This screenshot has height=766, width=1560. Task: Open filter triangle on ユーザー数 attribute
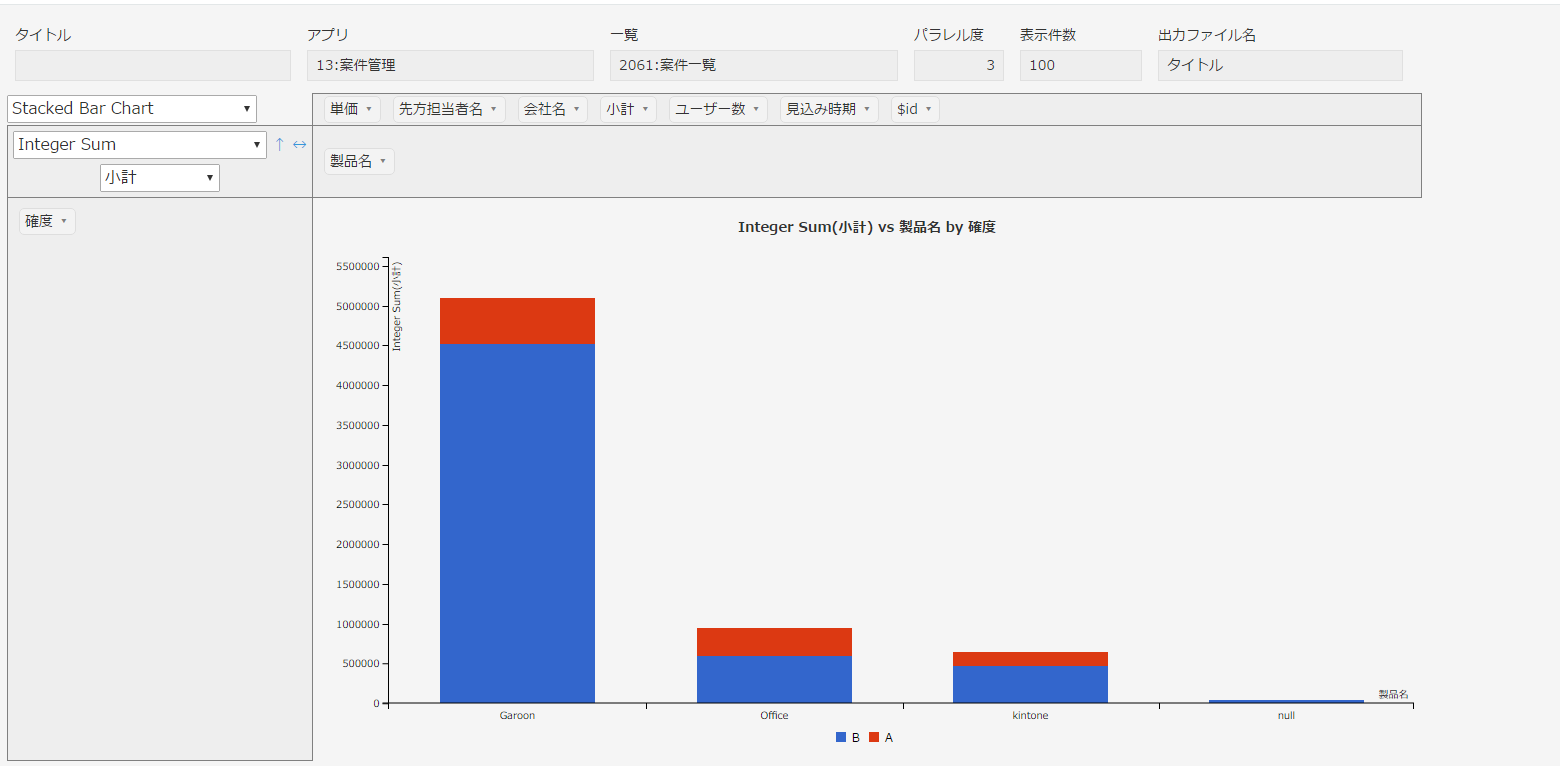[x=756, y=109]
